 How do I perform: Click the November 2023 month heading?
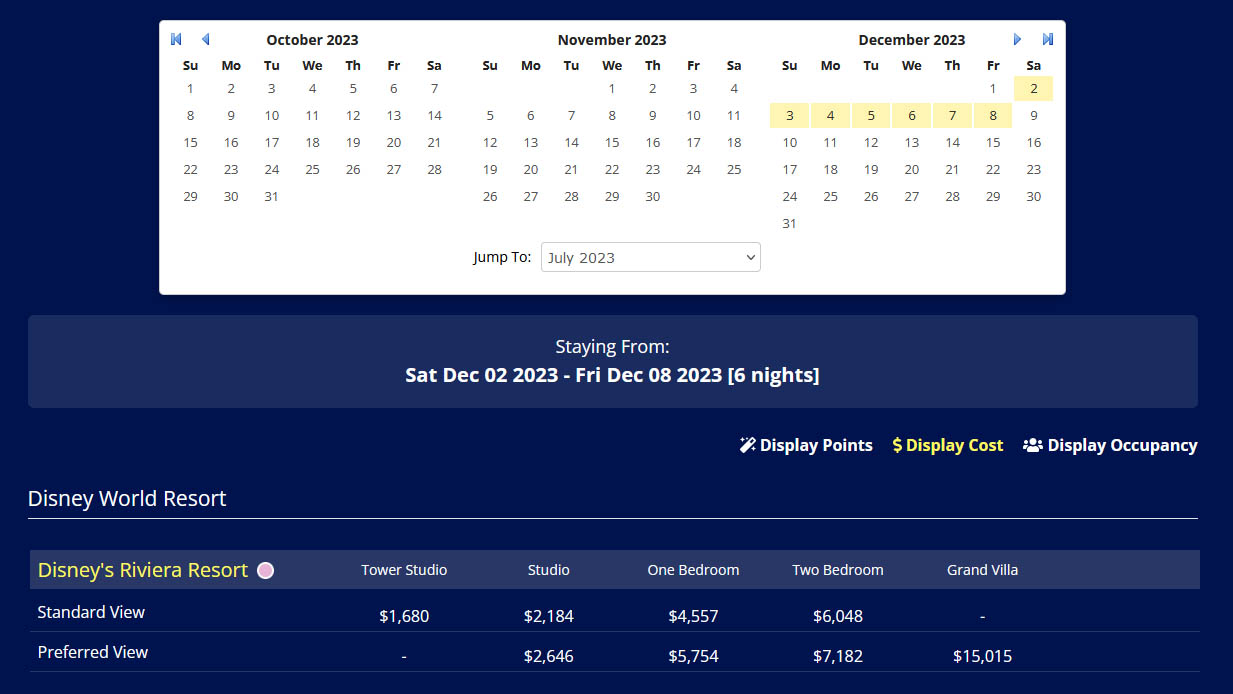(612, 40)
